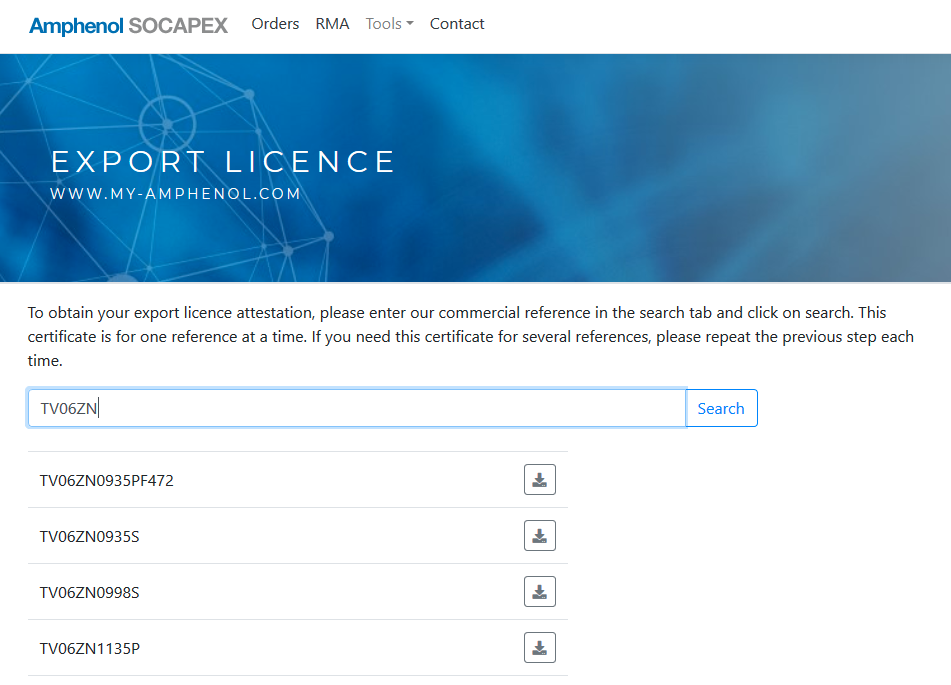951x685 pixels.
Task: Open the Amphenol SOCAPEX home logo
Action: (129, 25)
